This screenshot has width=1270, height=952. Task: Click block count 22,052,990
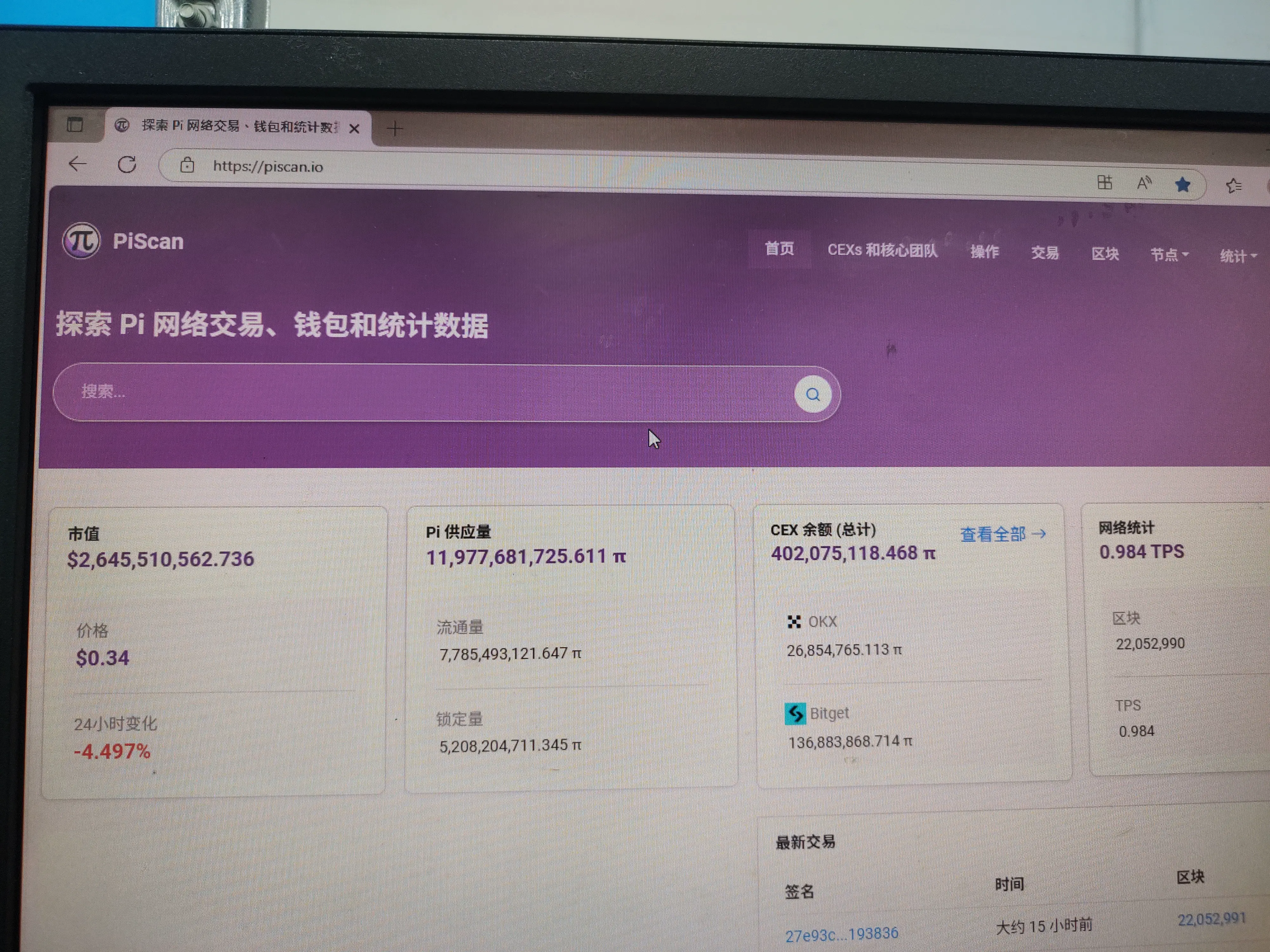[x=1150, y=643]
